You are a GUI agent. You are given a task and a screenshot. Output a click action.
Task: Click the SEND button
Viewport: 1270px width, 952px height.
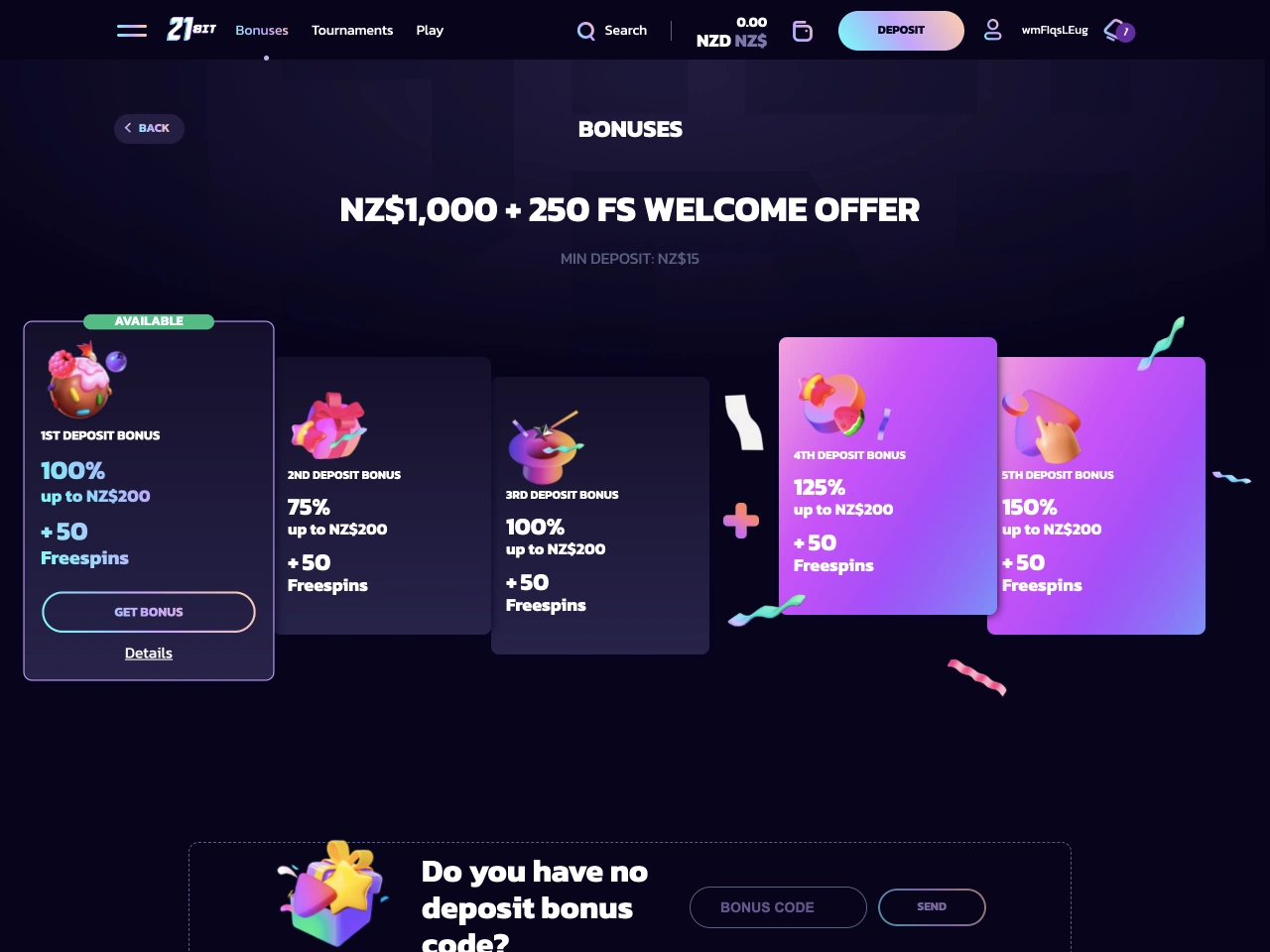[x=932, y=907]
